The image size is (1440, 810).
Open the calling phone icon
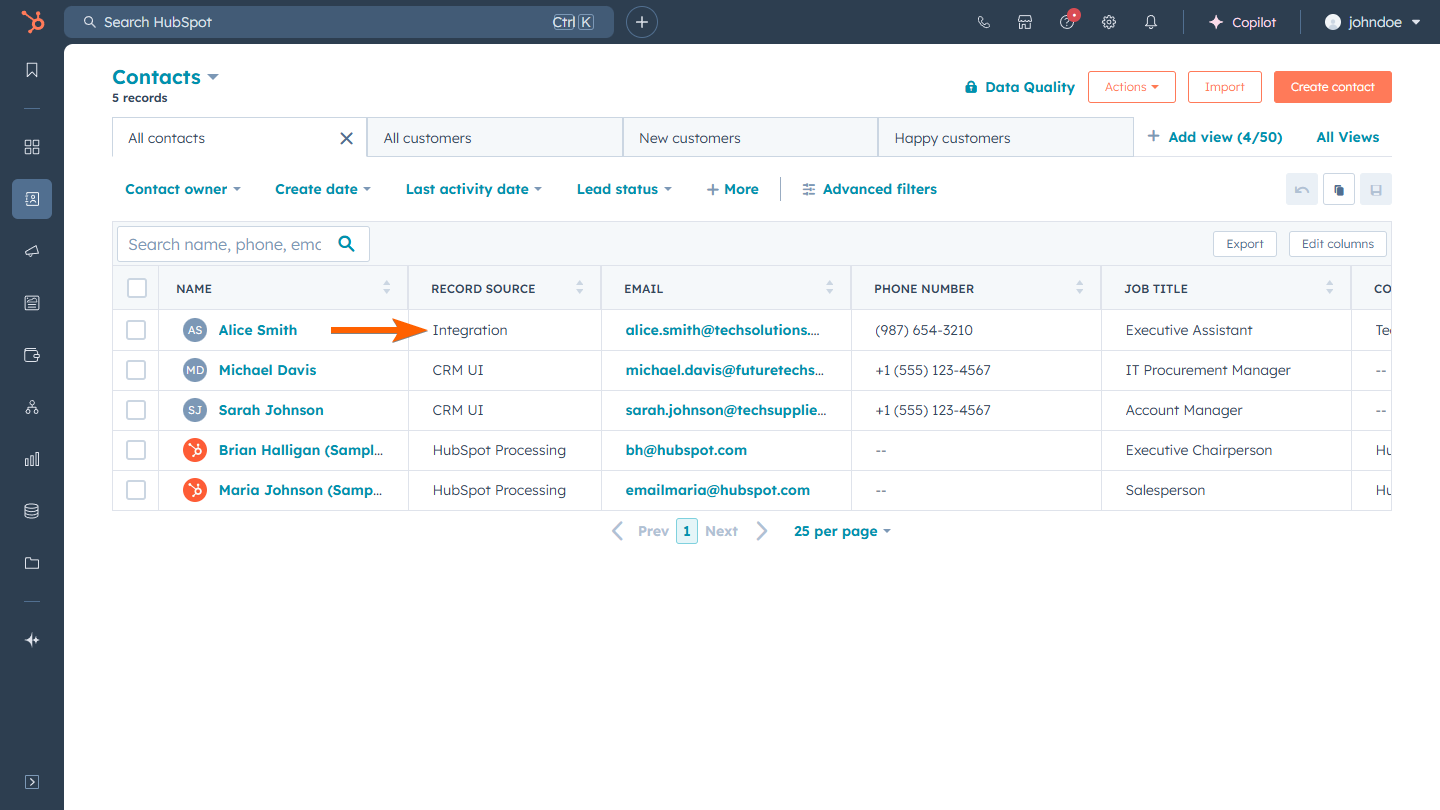pos(983,22)
